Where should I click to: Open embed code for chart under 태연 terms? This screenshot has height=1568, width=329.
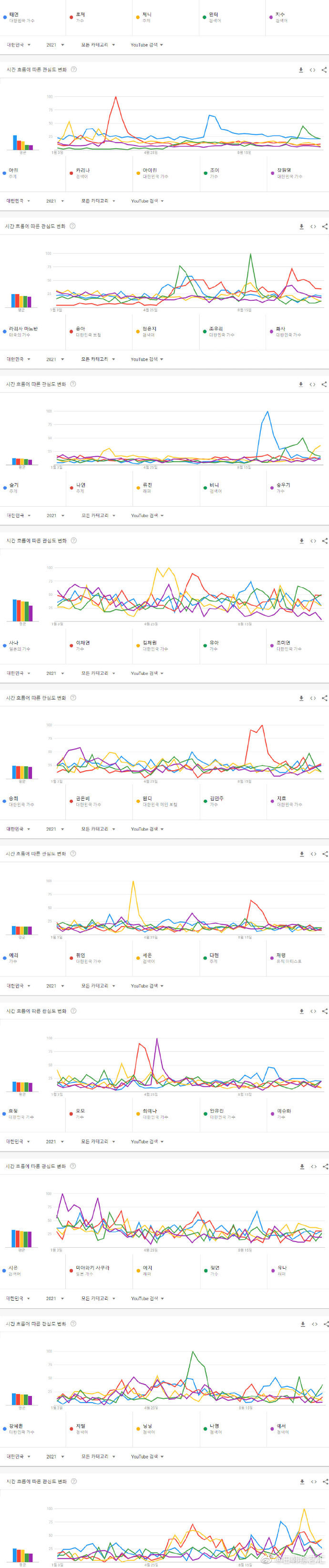point(313,70)
